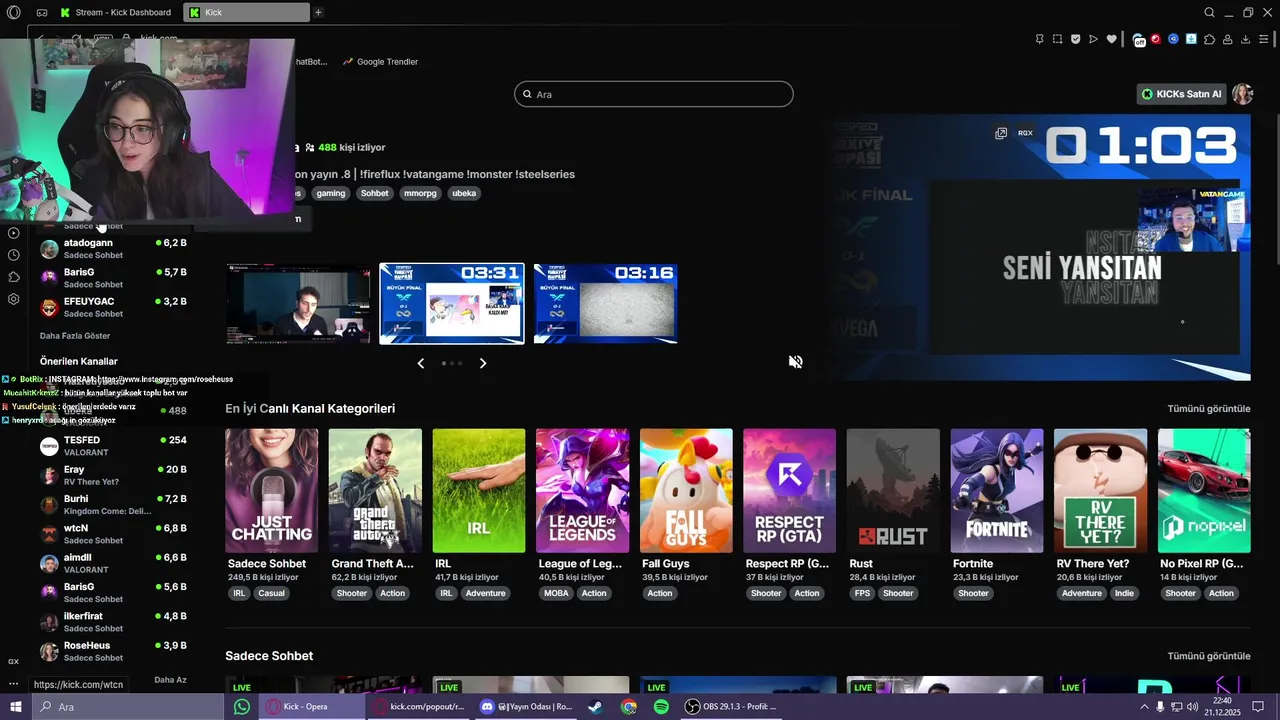Open Eray channel in recommended list
This screenshot has height=720, width=1280.
pos(113,475)
